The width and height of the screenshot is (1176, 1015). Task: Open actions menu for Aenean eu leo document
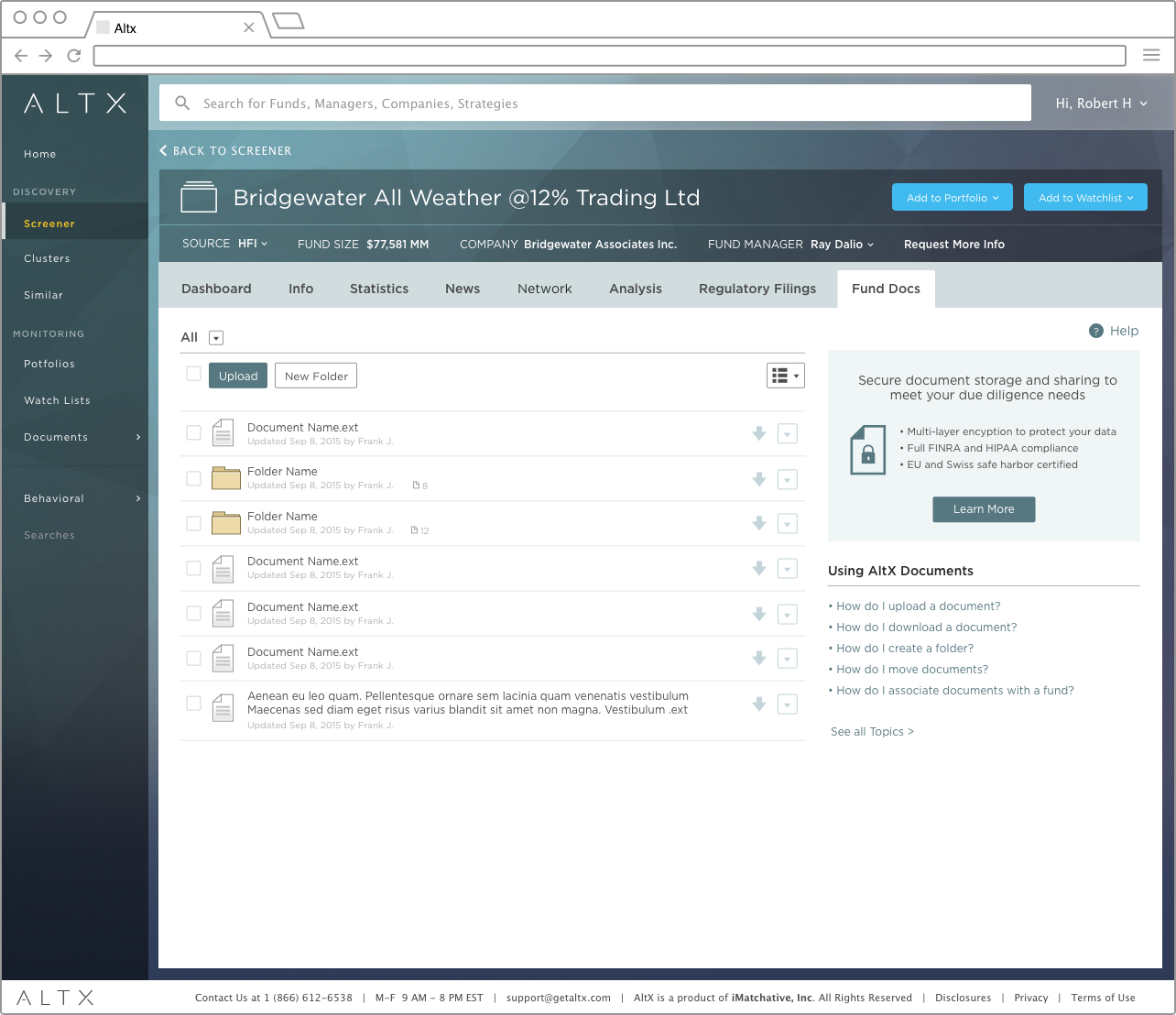(788, 704)
